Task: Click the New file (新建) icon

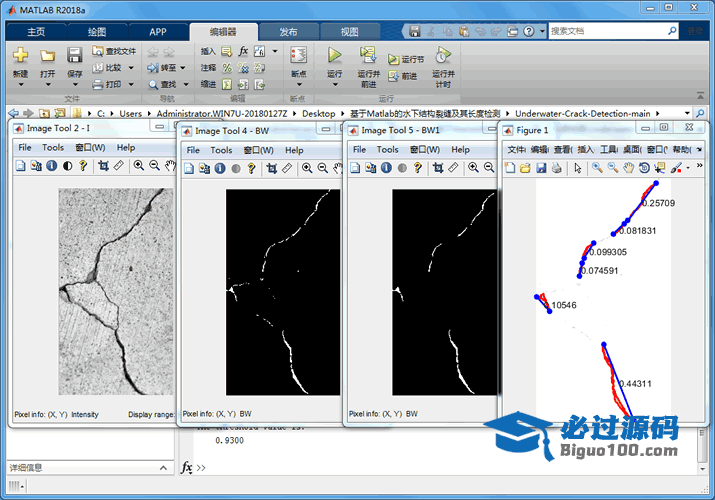Action: click(x=20, y=55)
